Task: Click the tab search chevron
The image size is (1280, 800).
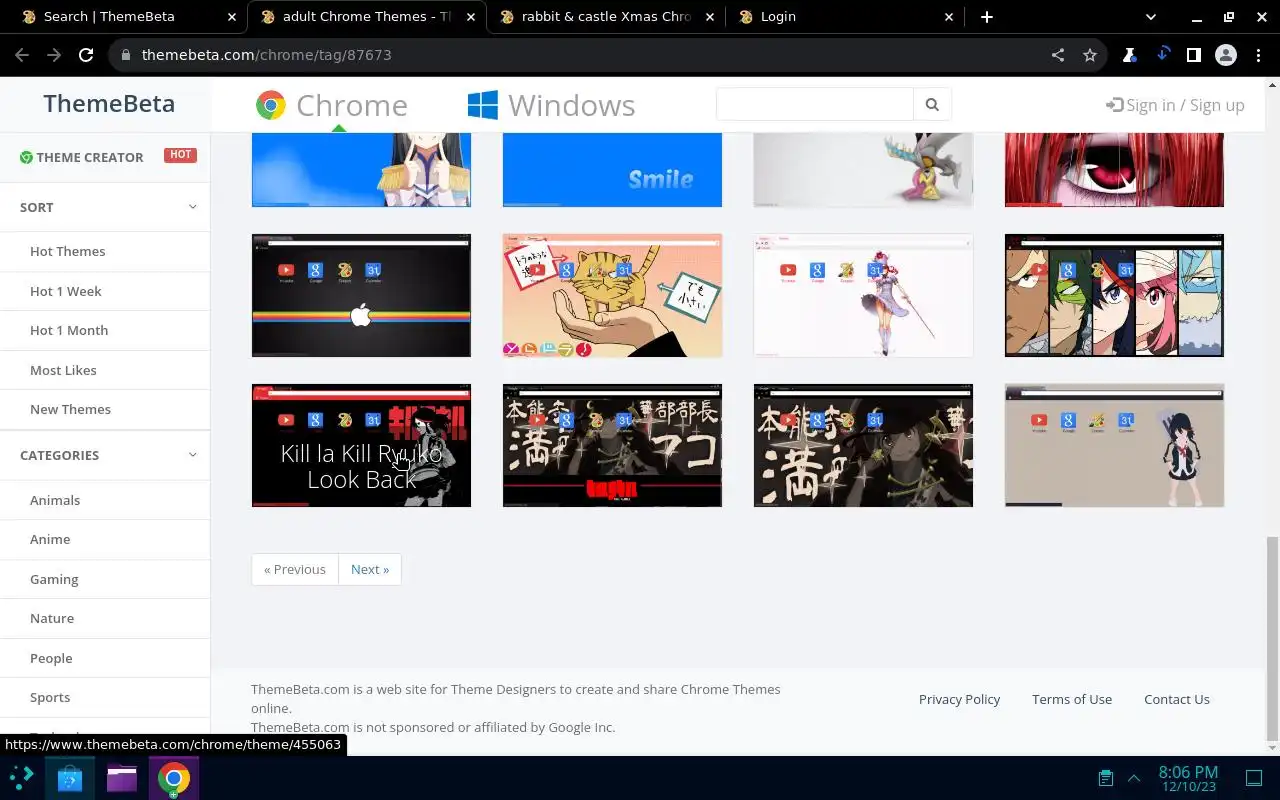Action: (1151, 17)
